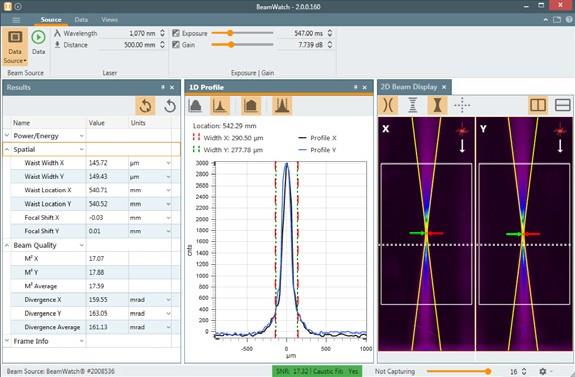The image size is (575, 377).
Task: Switch to the Views ribbon tab
Action: click(x=109, y=19)
